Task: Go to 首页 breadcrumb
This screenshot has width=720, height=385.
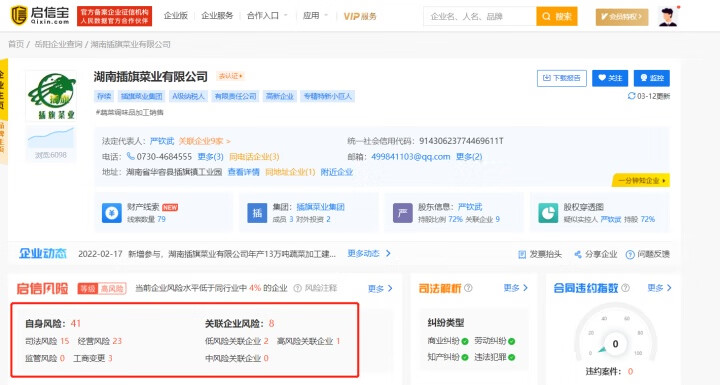Action: (x=16, y=44)
